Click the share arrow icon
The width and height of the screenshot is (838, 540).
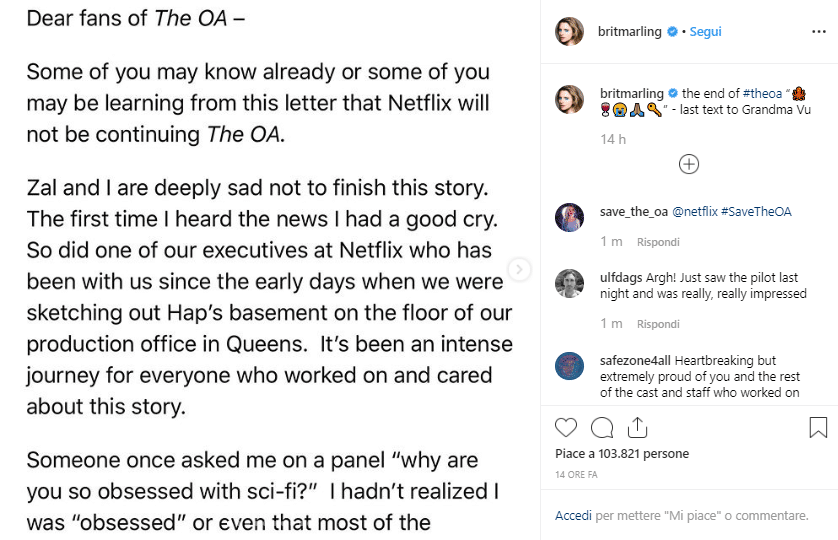[x=636, y=428]
